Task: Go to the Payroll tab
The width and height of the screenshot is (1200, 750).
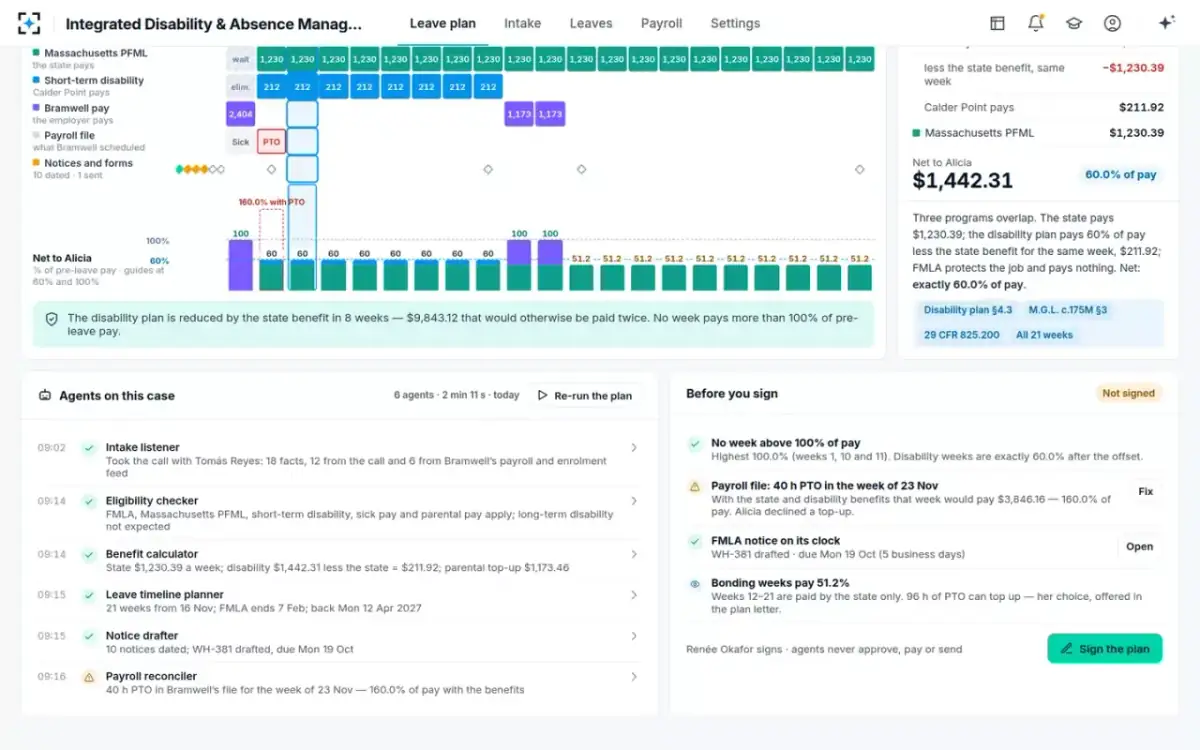Action: point(661,23)
